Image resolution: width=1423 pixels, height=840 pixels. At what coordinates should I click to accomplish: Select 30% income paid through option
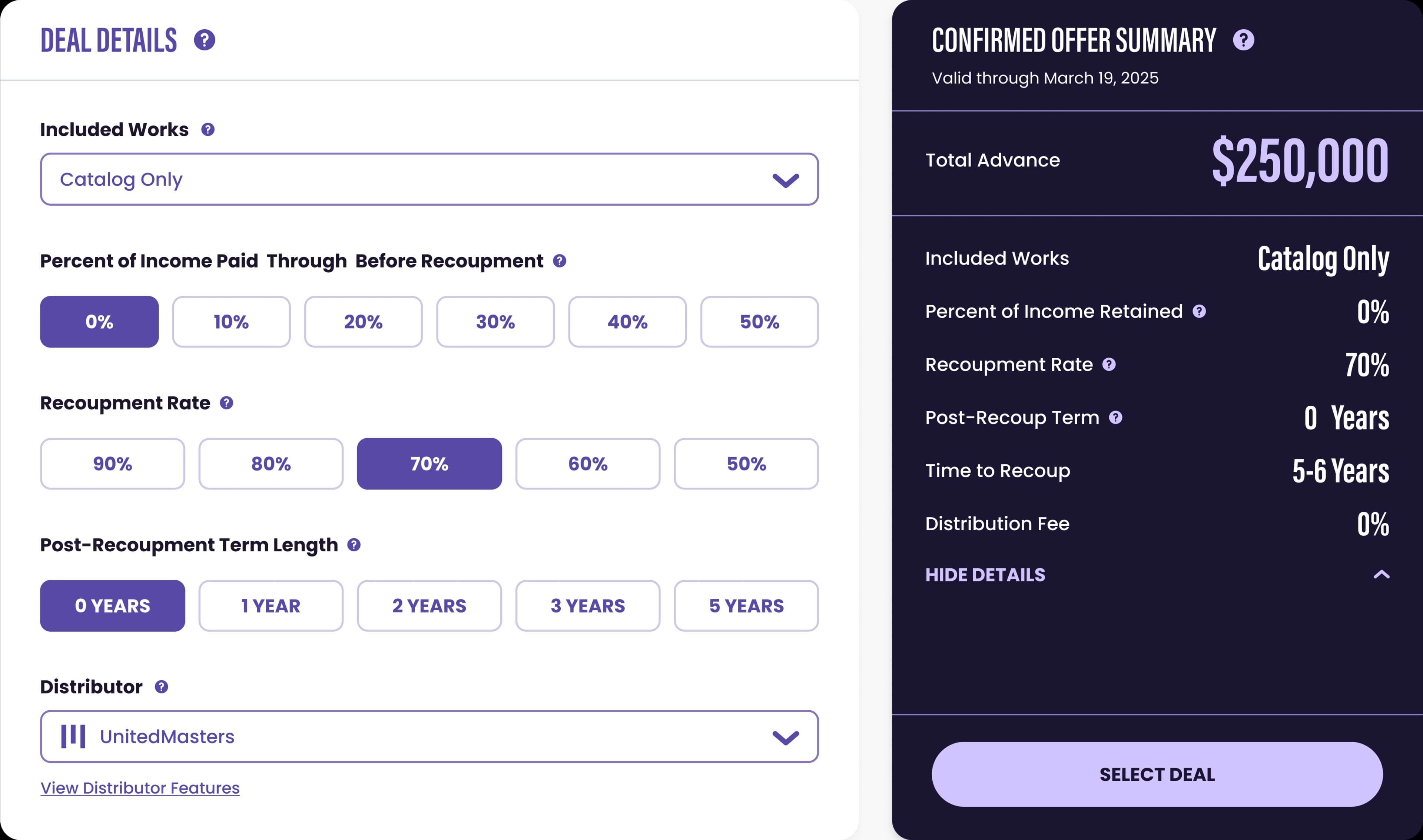[495, 322]
